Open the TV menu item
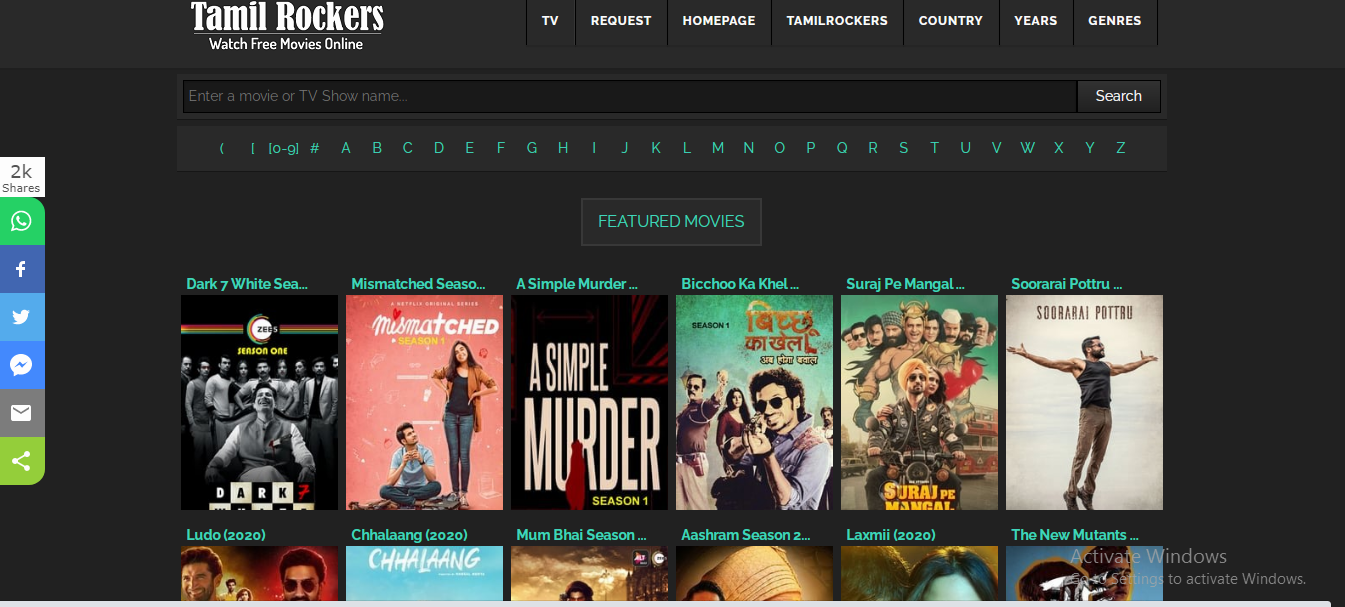The height and width of the screenshot is (607, 1345). 550,20
